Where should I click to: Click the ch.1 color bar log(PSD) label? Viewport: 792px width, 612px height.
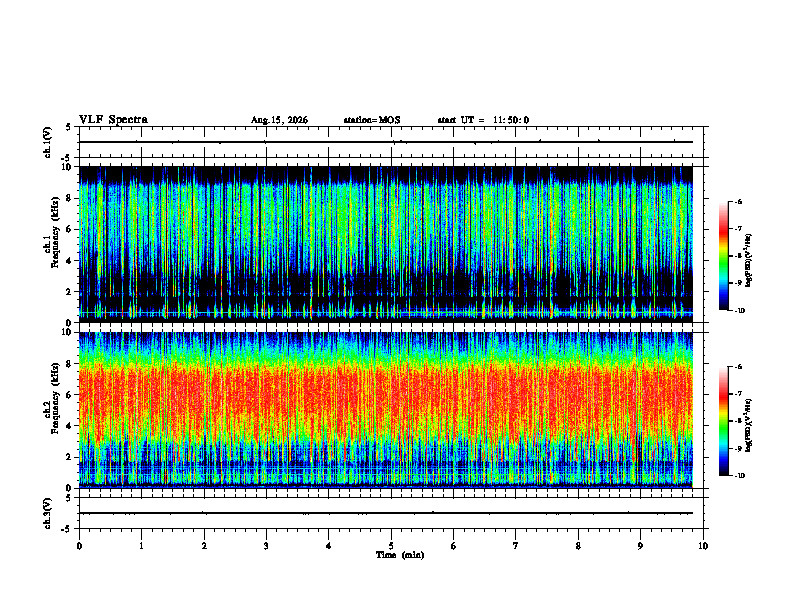[x=749, y=261]
